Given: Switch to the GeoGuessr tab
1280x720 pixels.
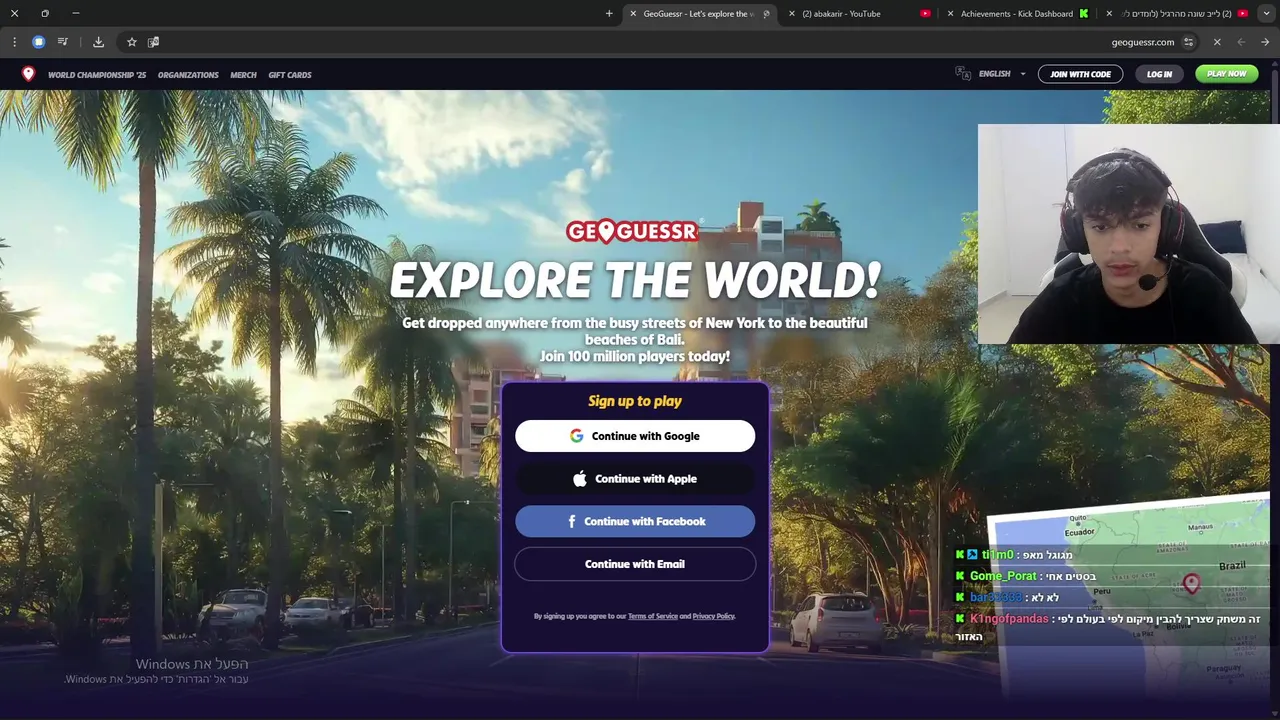Looking at the screenshot, I should [x=700, y=14].
